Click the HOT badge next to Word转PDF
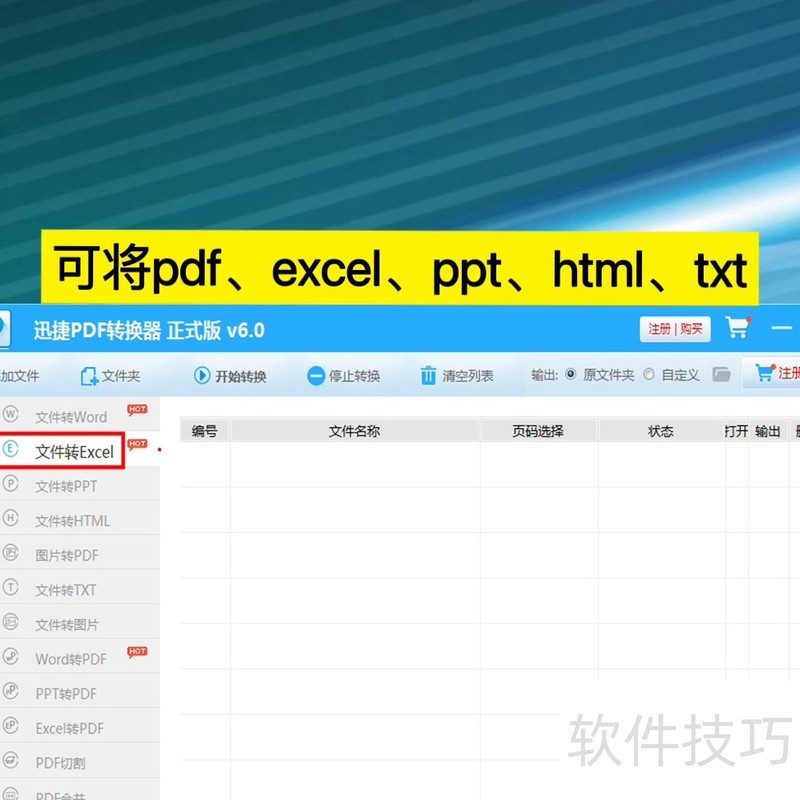The image size is (800, 800). click(137, 652)
